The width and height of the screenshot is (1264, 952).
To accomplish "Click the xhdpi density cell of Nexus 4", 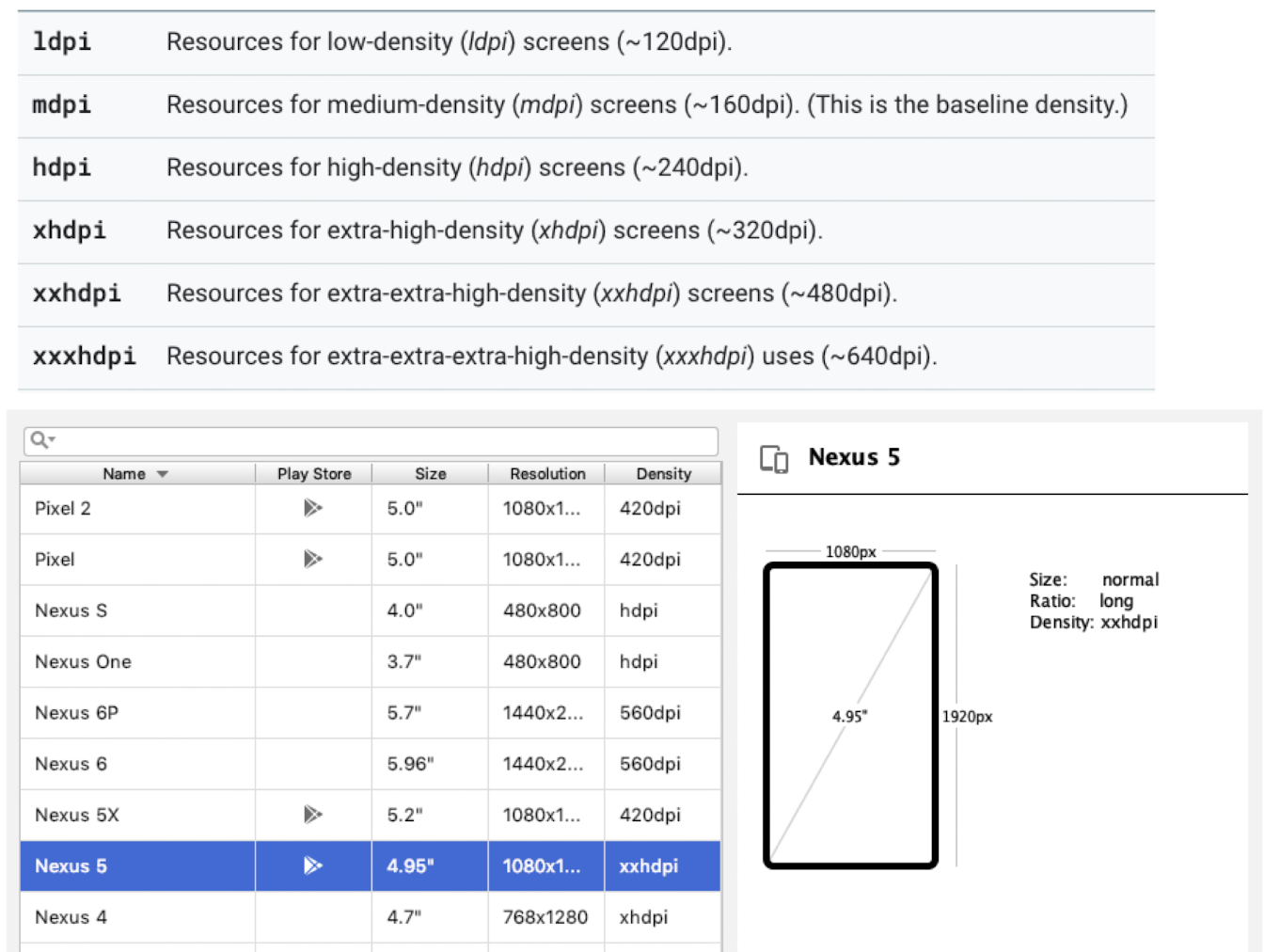I will [662, 917].
